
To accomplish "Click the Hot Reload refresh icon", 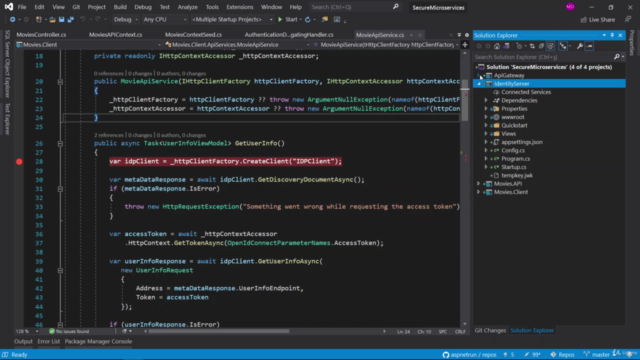I will pyautogui.click(x=308, y=20).
